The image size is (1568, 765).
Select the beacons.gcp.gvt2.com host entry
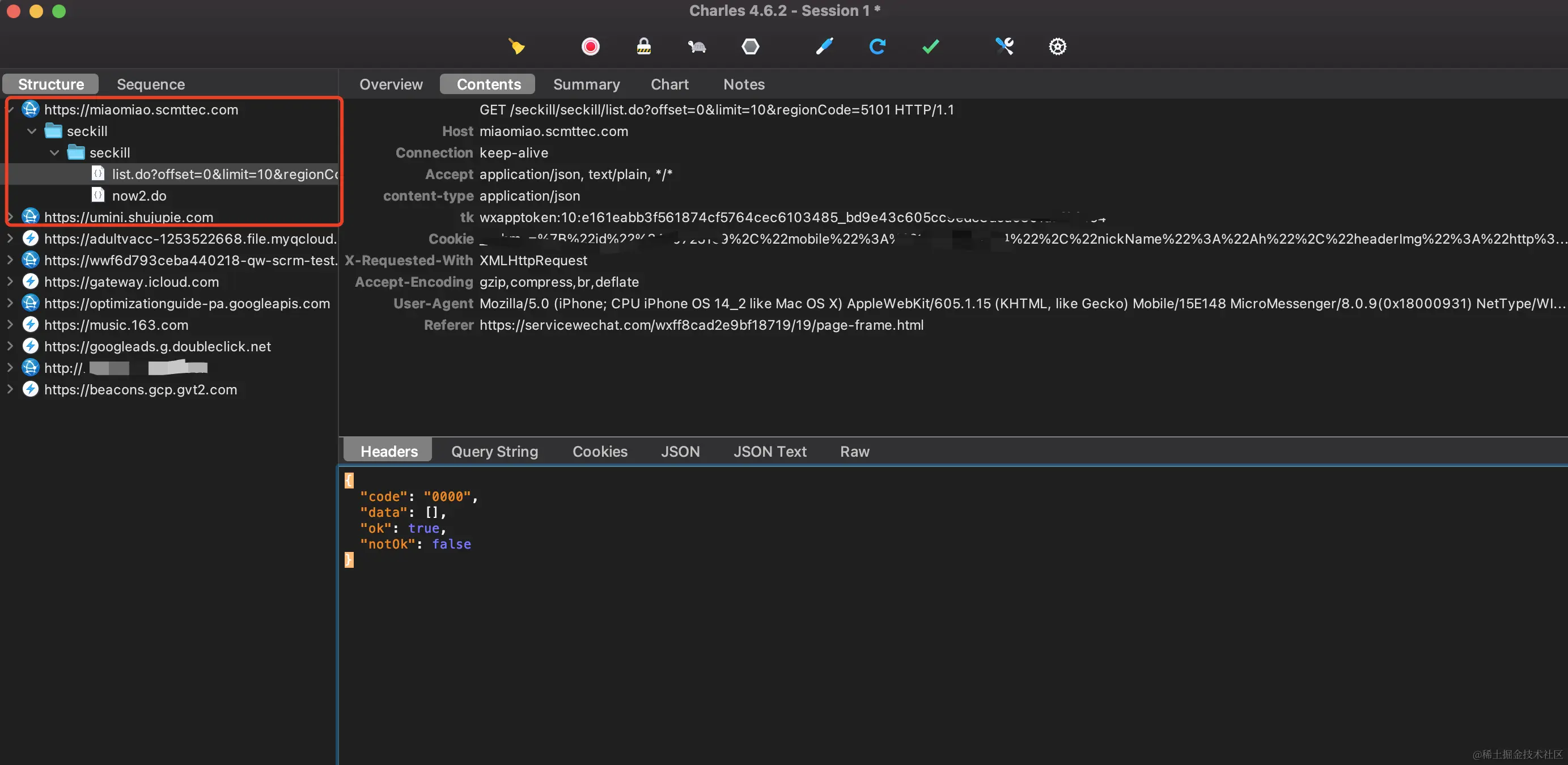point(140,389)
